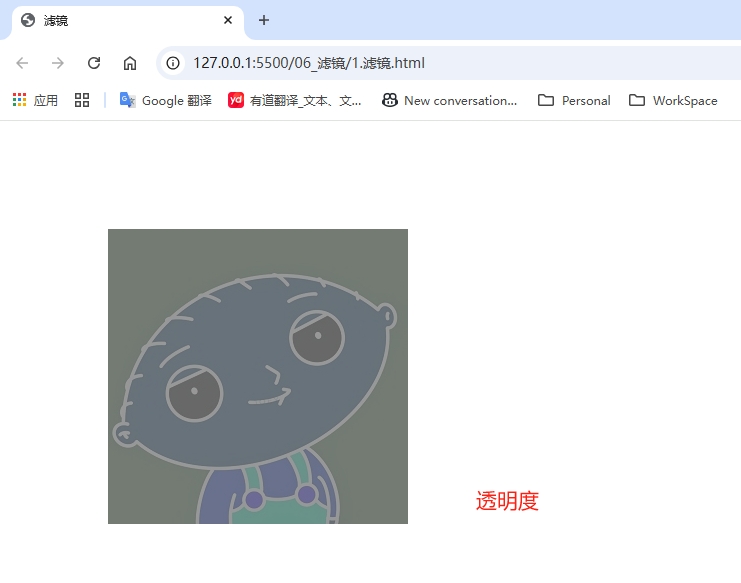The image size is (741, 583).
Task: Reload the page with the refresh icon
Action: pyautogui.click(x=94, y=63)
